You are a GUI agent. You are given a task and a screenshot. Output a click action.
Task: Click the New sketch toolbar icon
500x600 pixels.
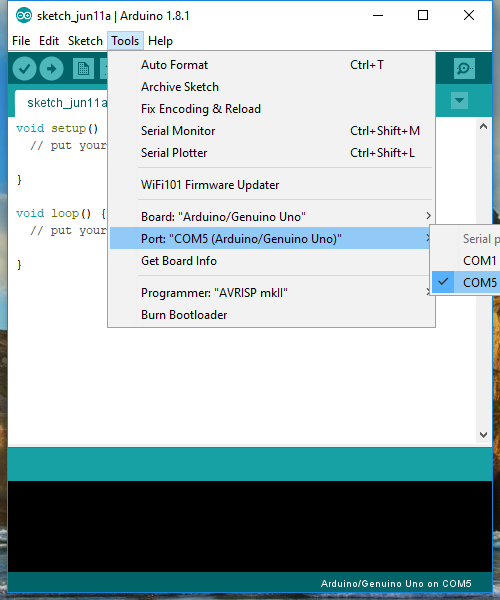pos(83,69)
